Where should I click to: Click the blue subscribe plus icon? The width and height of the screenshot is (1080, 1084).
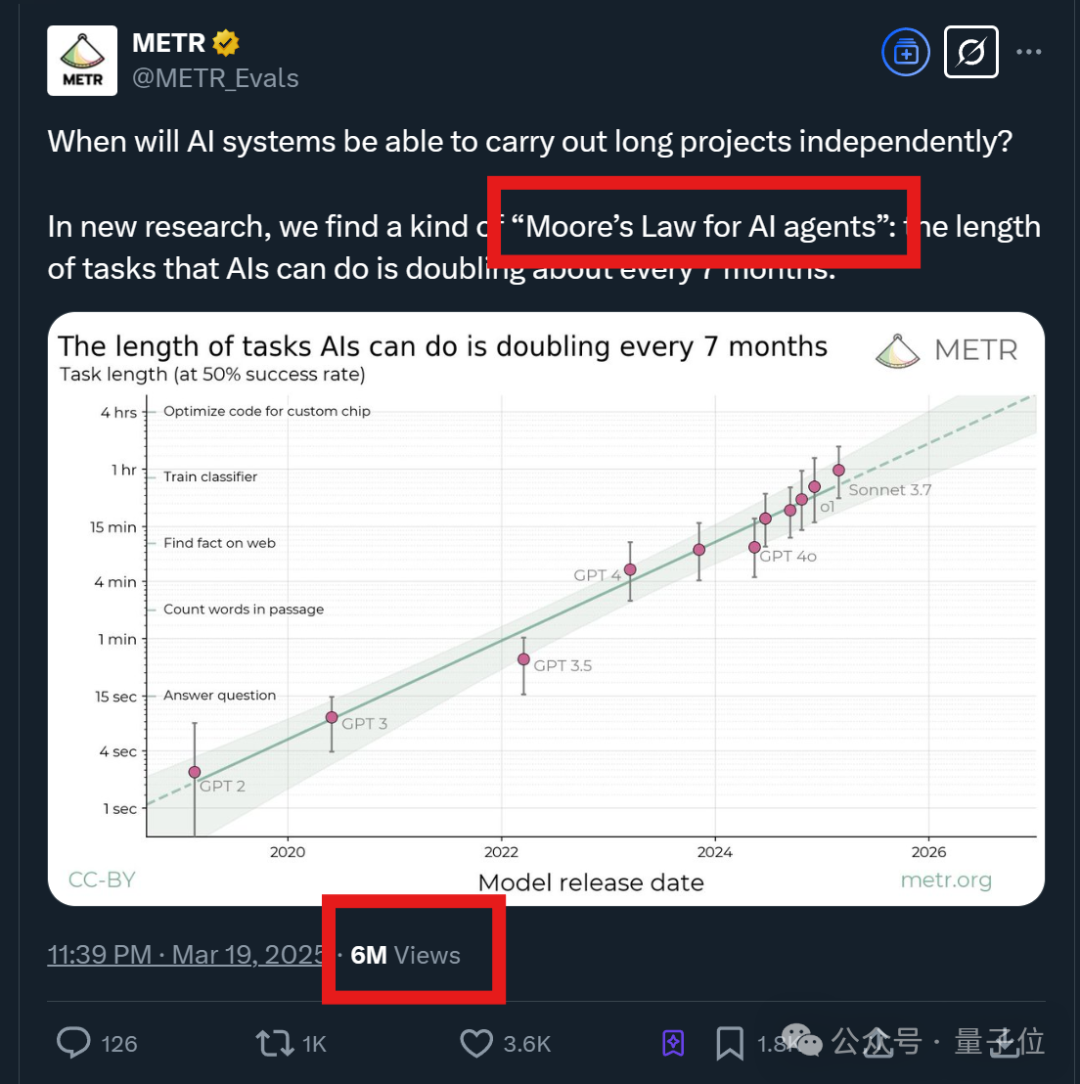(905, 52)
